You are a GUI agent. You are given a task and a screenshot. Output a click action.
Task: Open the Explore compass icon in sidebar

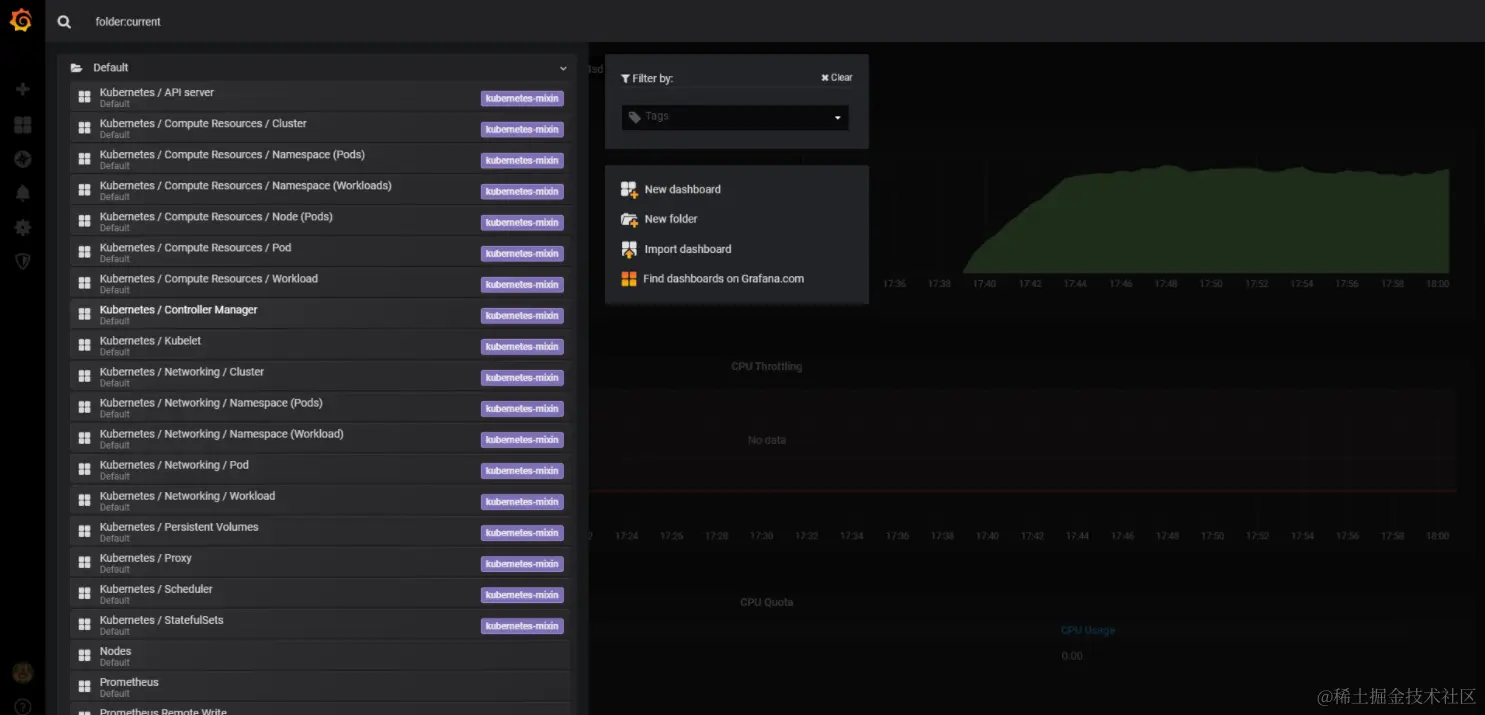pos(22,159)
